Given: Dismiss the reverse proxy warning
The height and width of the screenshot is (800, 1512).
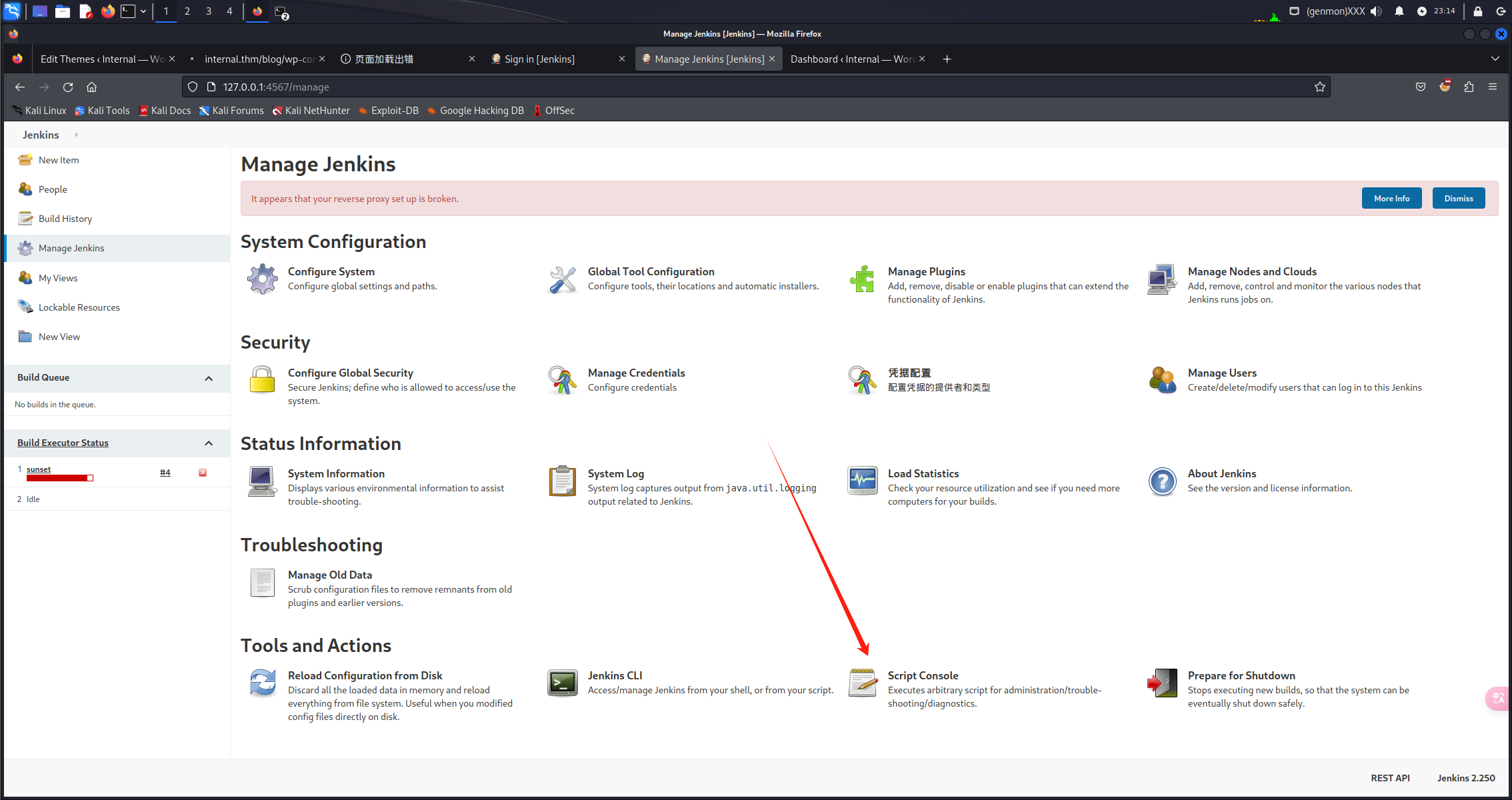Looking at the screenshot, I should pyautogui.click(x=1458, y=198).
